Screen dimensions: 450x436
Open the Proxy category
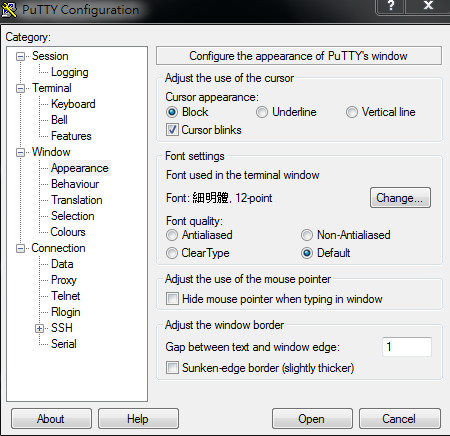(x=64, y=280)
